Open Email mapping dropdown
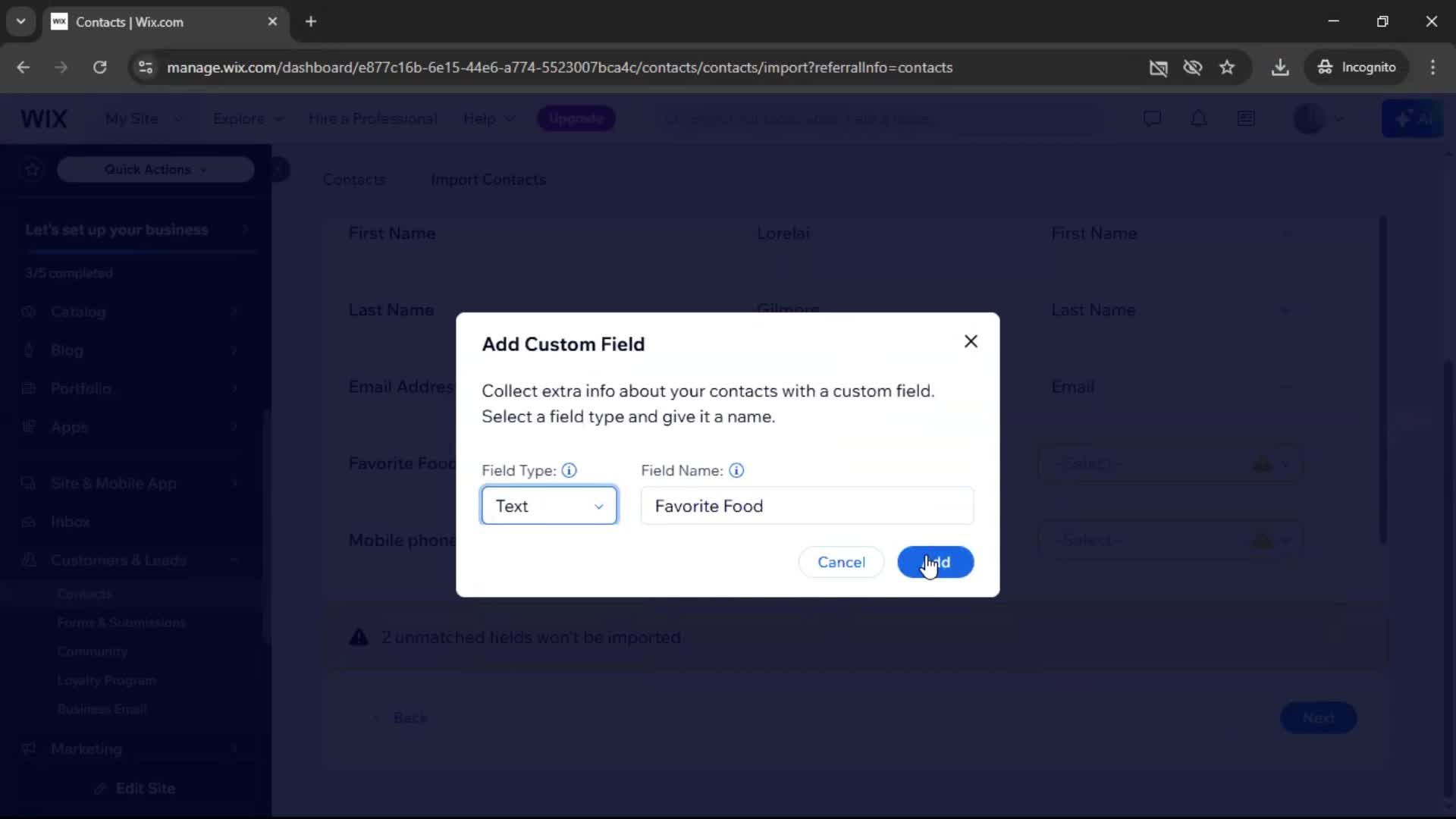Image resolution: width=1456 pixels, height=819 pixels. [1170, 387]
